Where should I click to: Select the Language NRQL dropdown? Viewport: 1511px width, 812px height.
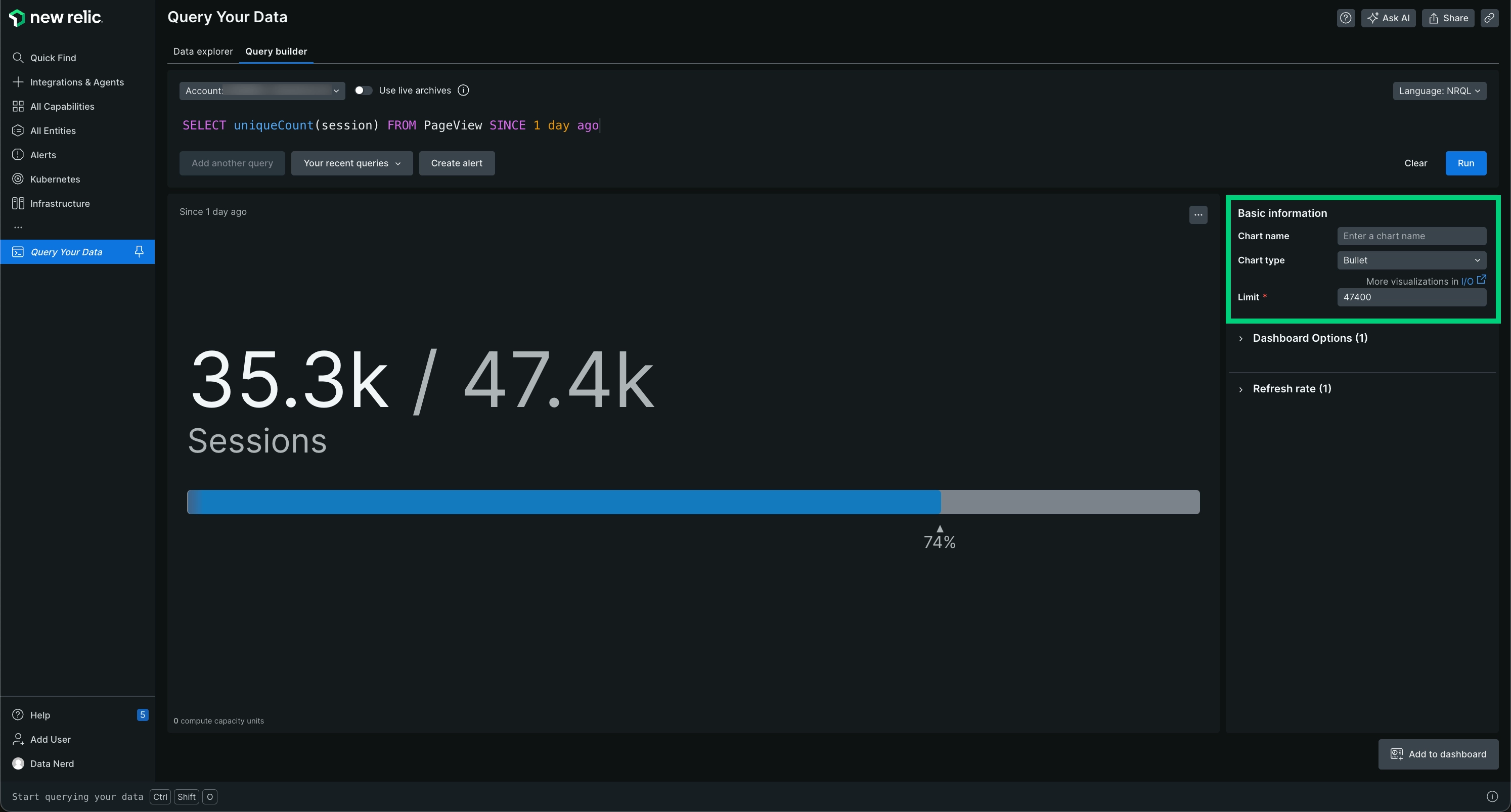tap(1440, 91)
